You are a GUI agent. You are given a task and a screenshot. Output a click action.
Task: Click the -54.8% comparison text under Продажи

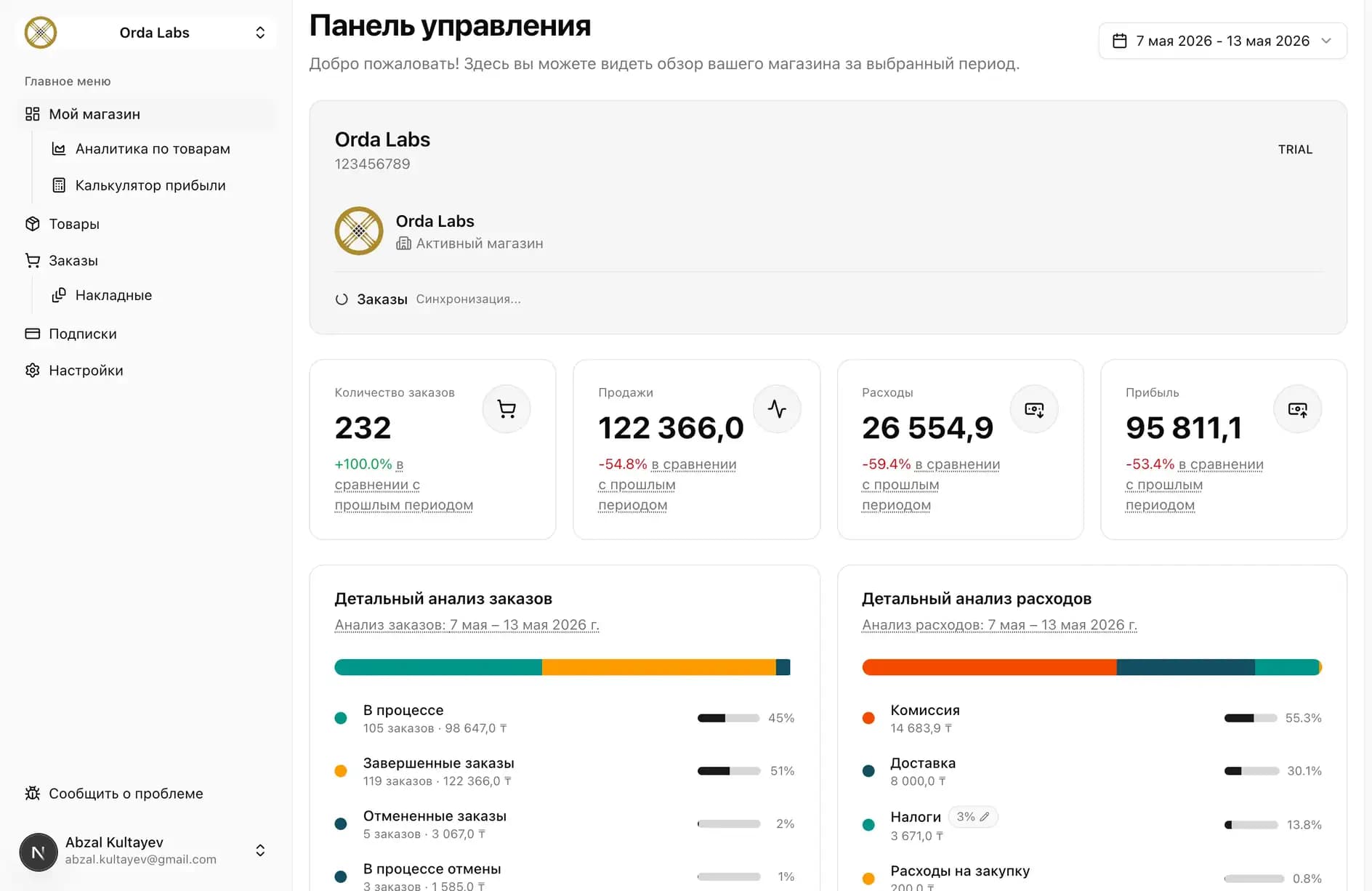(x=667, y=484)
